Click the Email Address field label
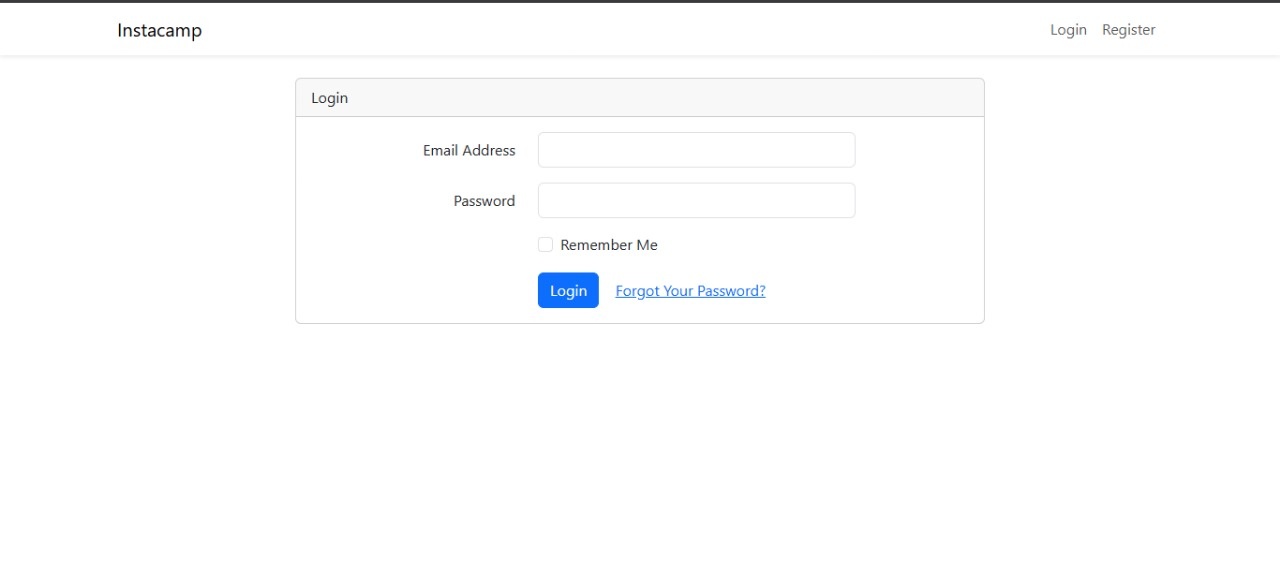Viewport: 1280px width, 573px height. coord(469,150)
